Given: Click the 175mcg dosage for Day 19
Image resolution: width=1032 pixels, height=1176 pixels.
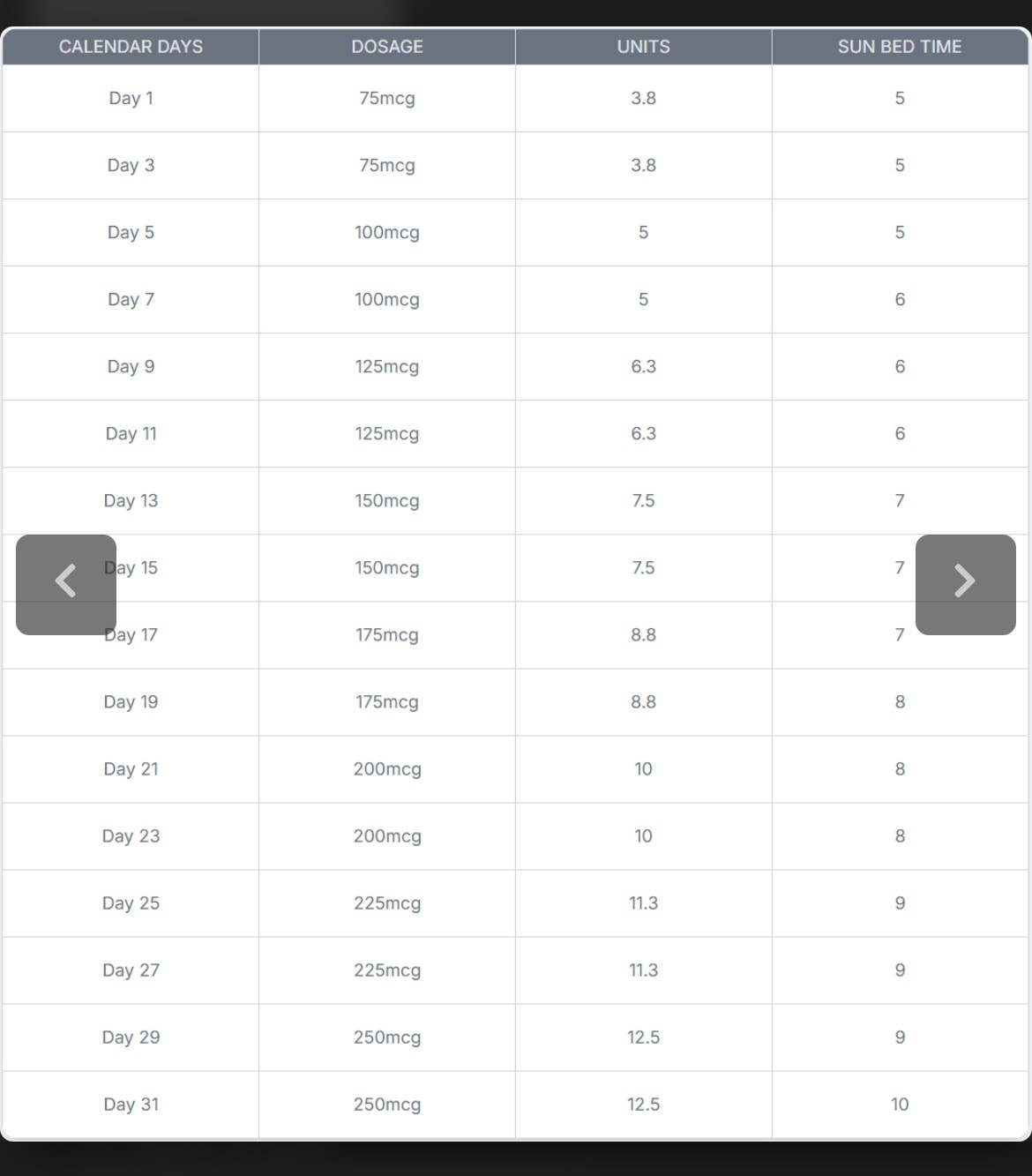Looking at the screenshot, I should tap(387, 701).
